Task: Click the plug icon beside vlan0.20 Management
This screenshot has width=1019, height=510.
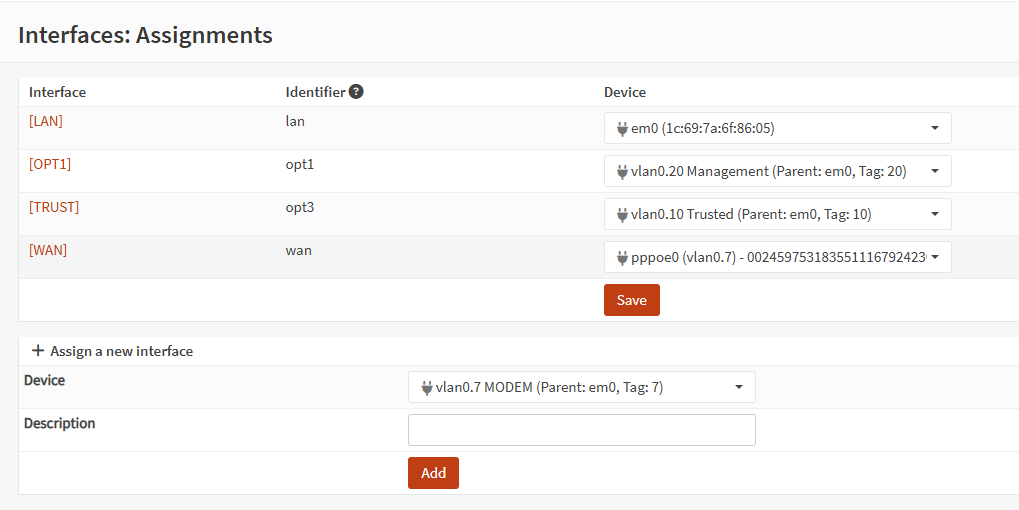Action: tap(622, 172)
